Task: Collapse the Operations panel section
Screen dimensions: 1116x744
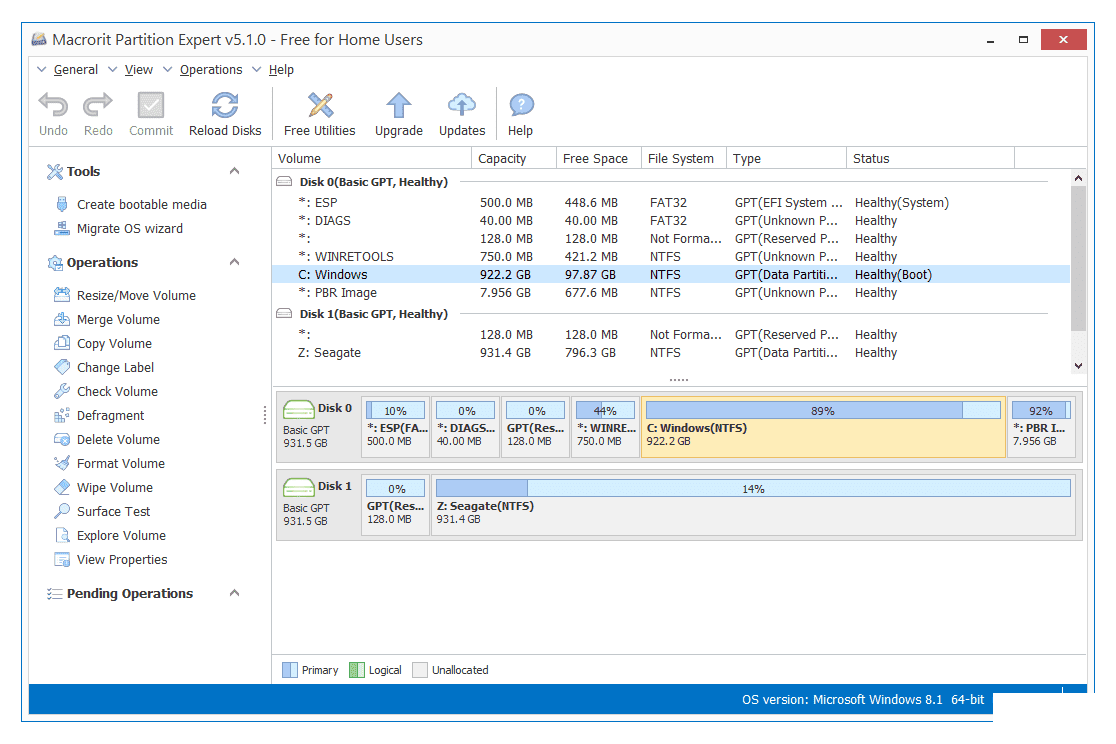Action: click(x=234, y=262)
